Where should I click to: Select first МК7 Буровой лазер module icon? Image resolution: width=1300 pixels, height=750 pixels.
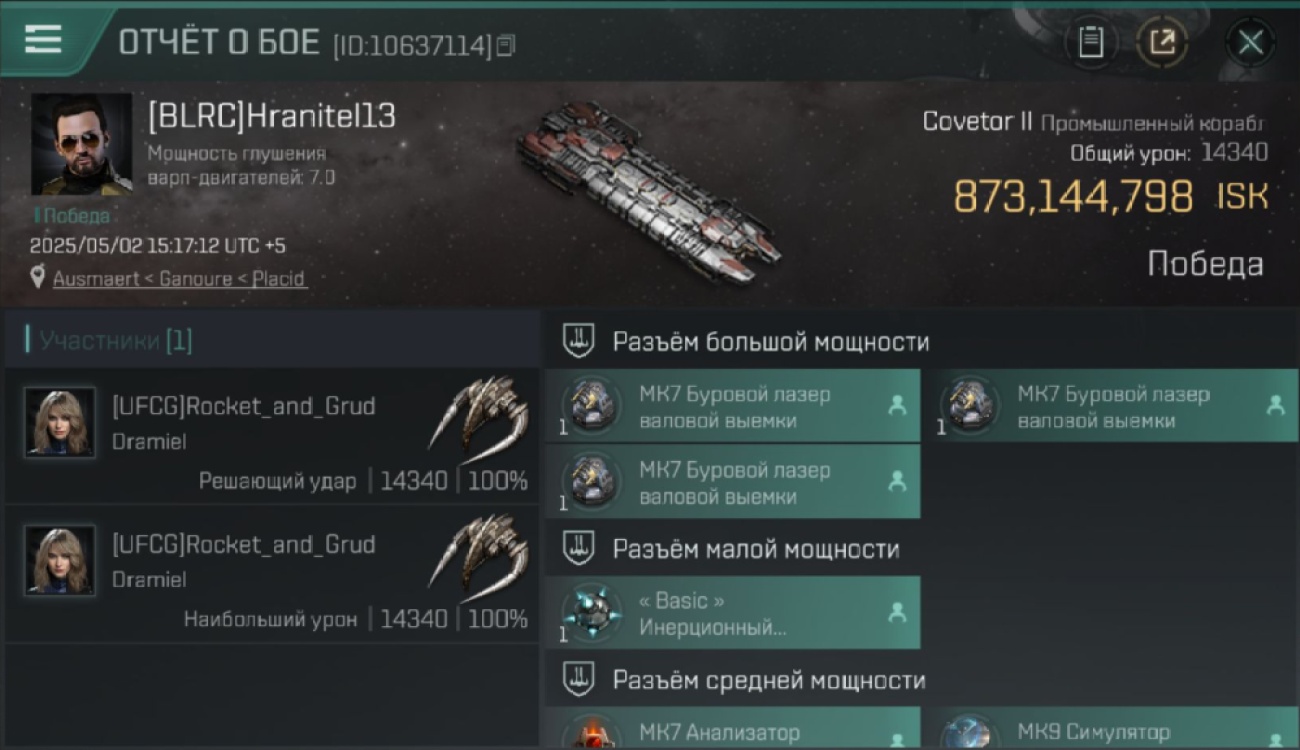[591, 405]
